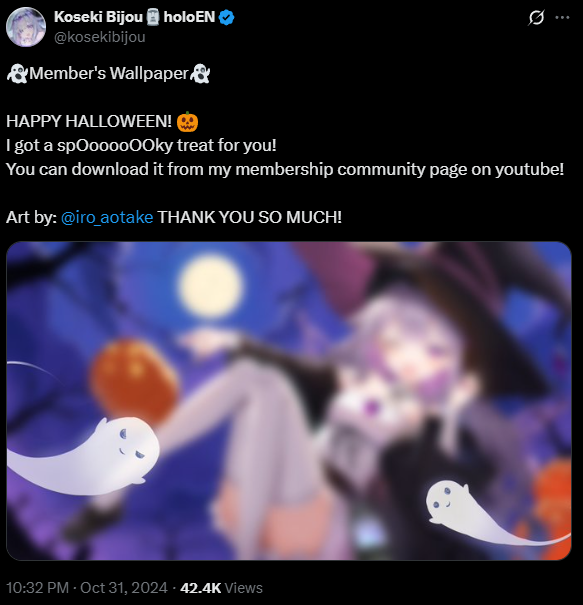This screenshot has width=583, height=605.
Task: Open the Koseki Bijou display name link
Action: point(98,17)
